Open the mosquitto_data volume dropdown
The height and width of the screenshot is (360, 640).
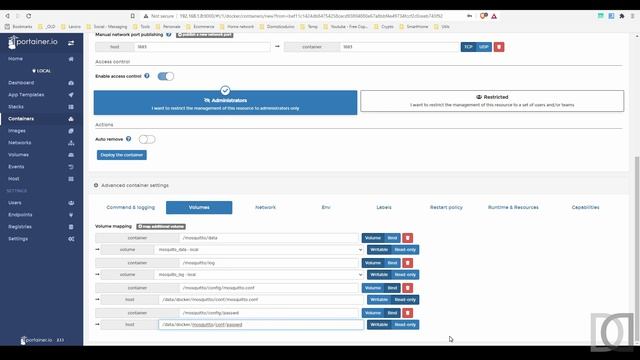pos(259,250)
